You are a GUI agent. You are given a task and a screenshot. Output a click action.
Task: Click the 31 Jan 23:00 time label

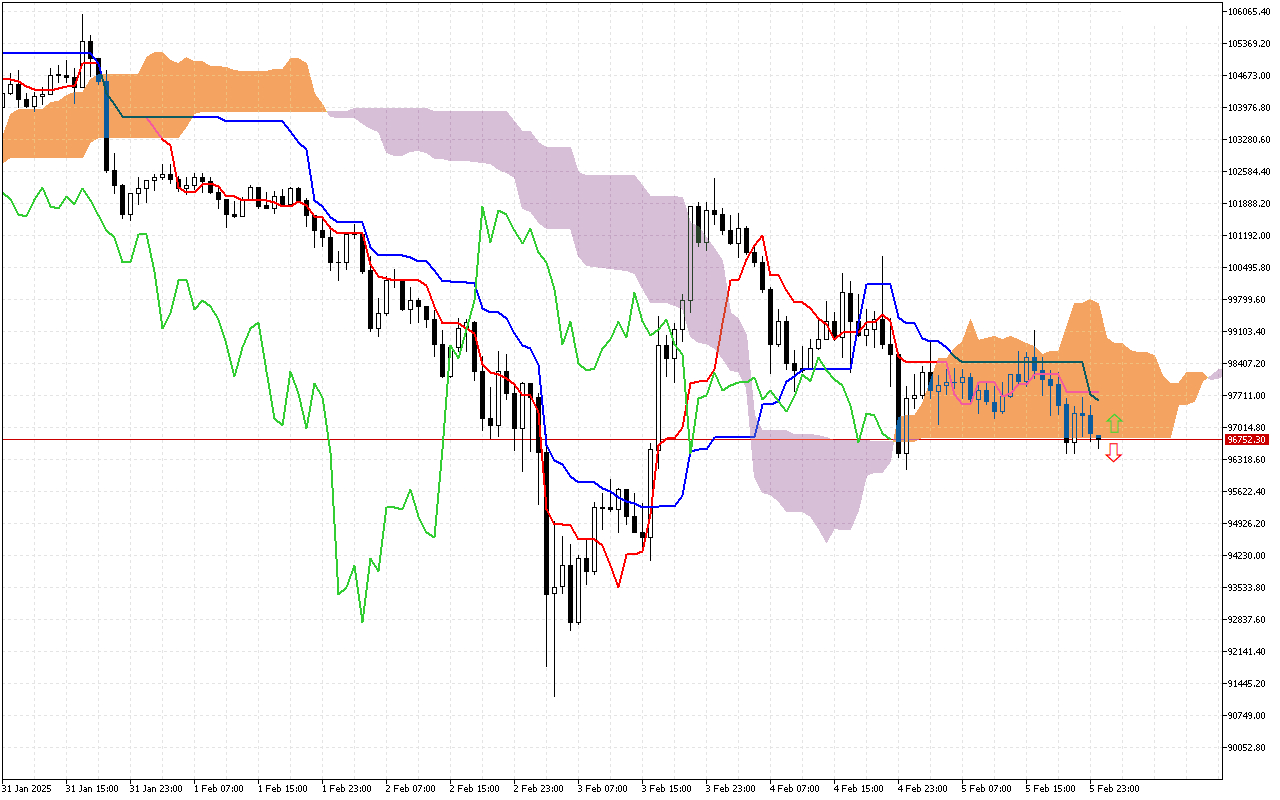(155, 788)
